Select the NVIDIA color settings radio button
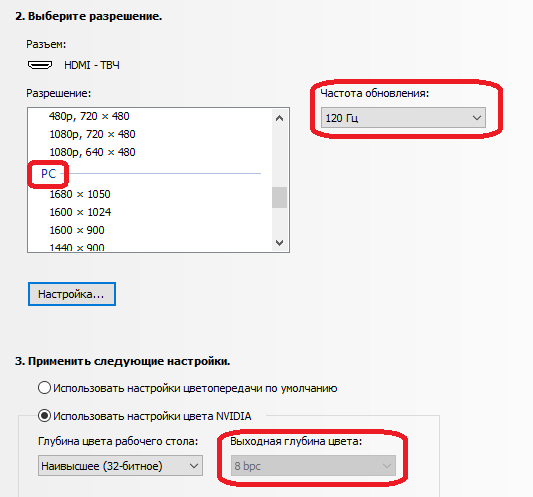 click(x=44, y=416)
